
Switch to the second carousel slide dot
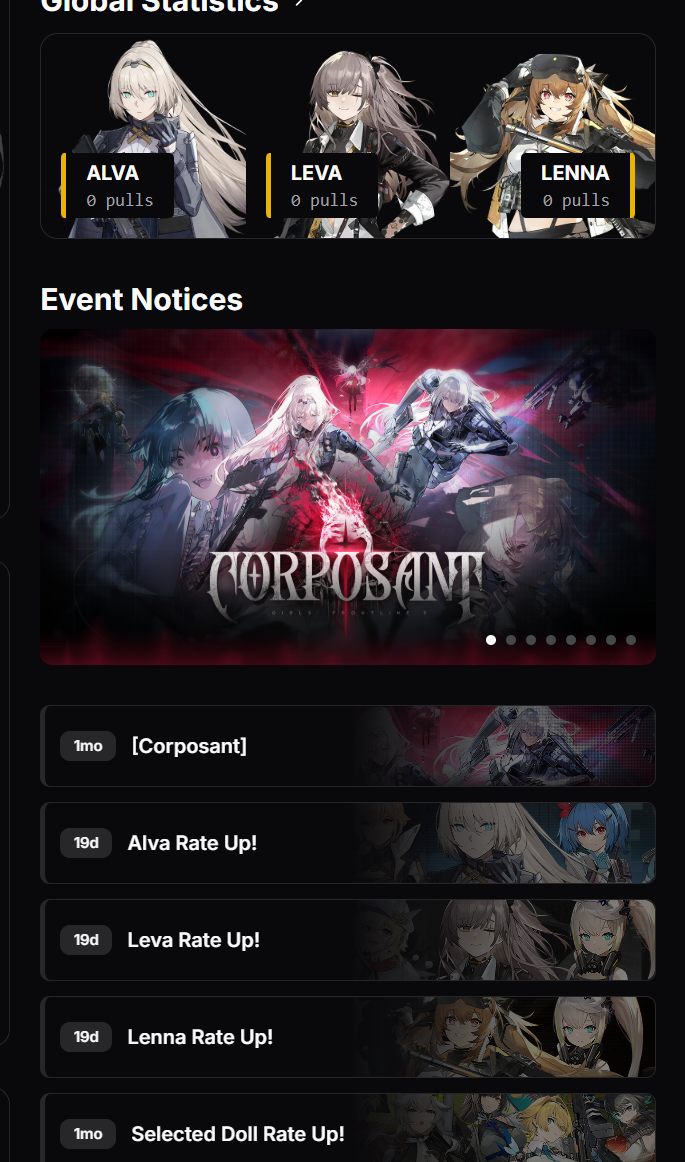pyautogui.click(x=511, y=640)
